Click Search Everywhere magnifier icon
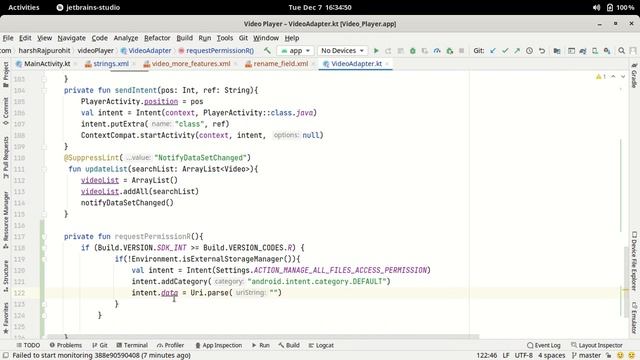Viewport: 640px width, 360px height. tap(622, 51)
